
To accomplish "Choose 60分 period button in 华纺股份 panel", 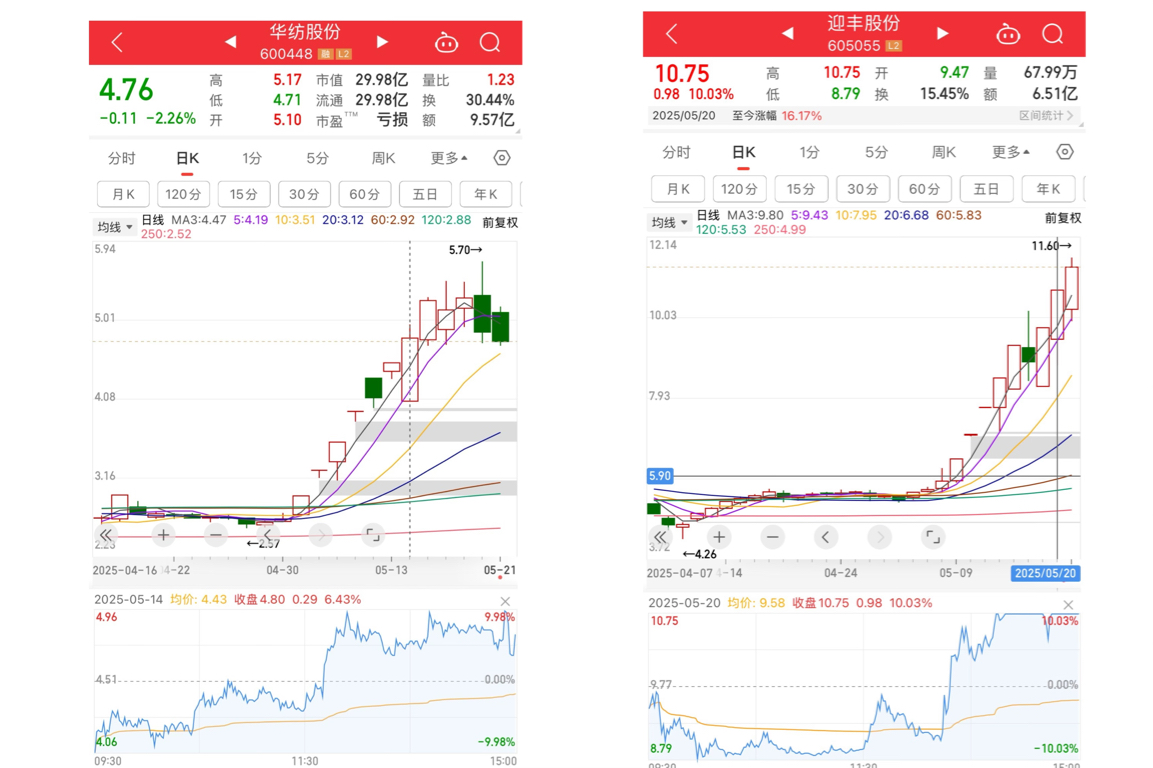I will (x=365, y=194).
